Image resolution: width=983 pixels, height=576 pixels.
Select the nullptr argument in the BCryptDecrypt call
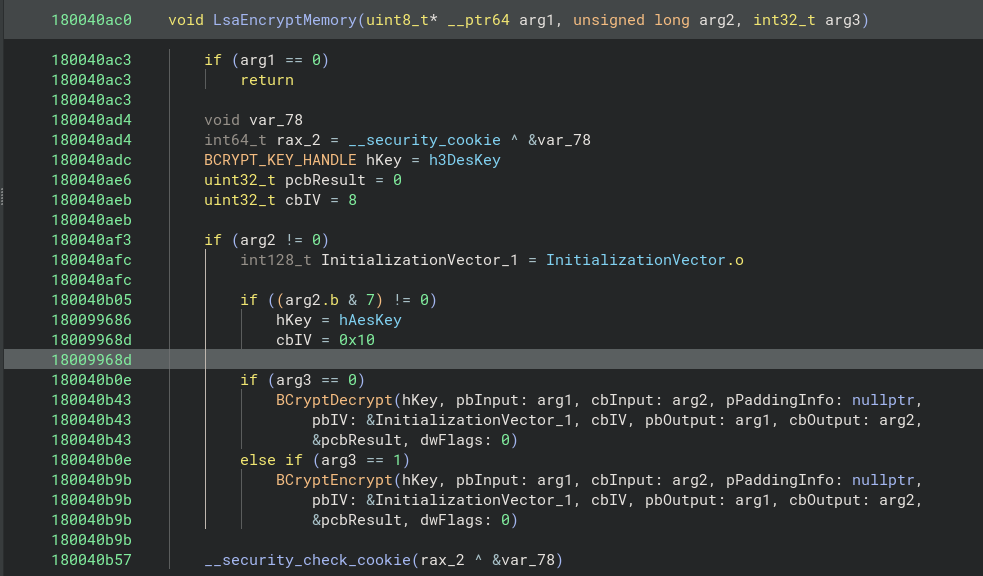coord(883,400)
